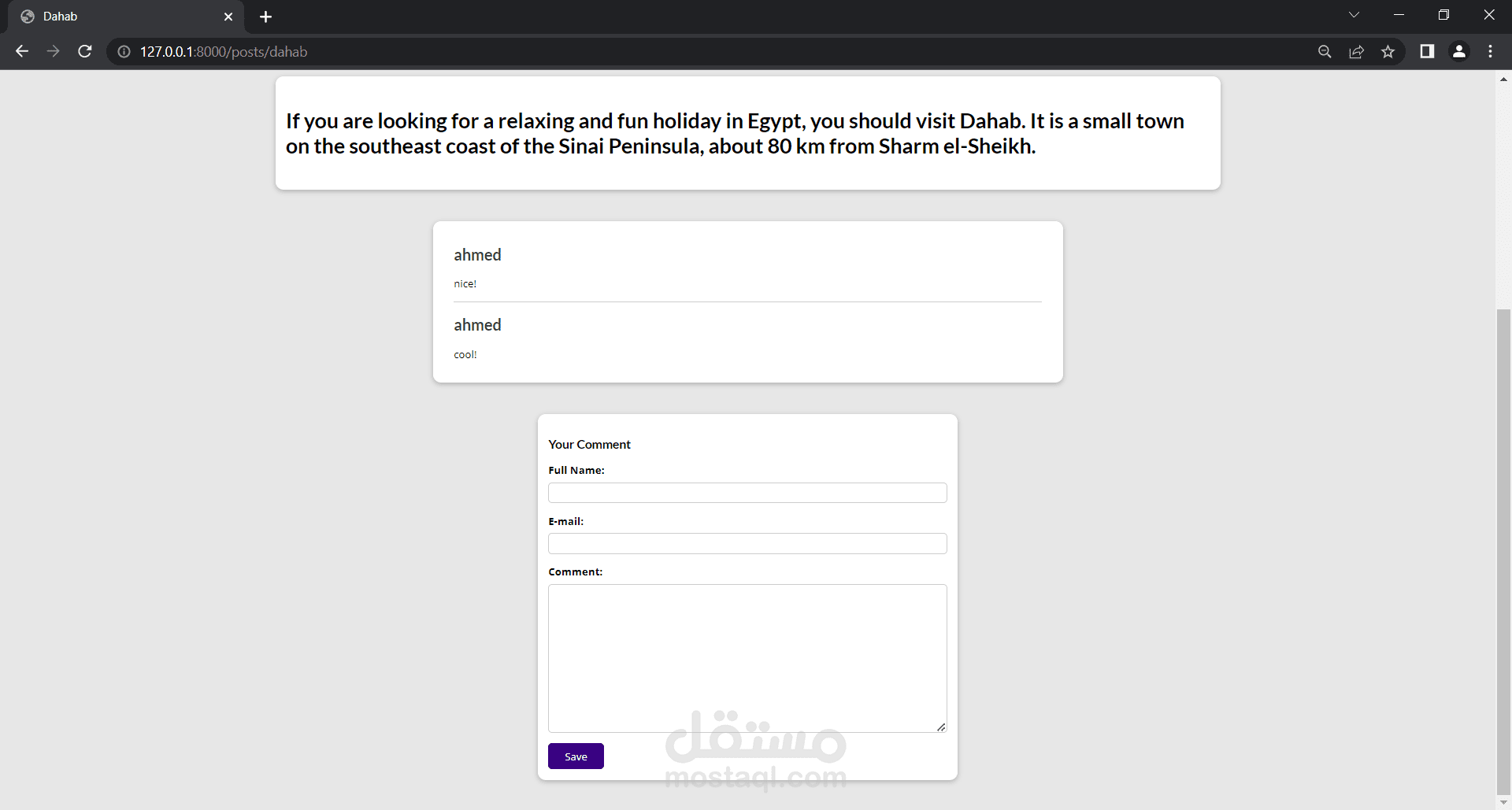
Task: Click the Save comment button
Action: (576, 756)
